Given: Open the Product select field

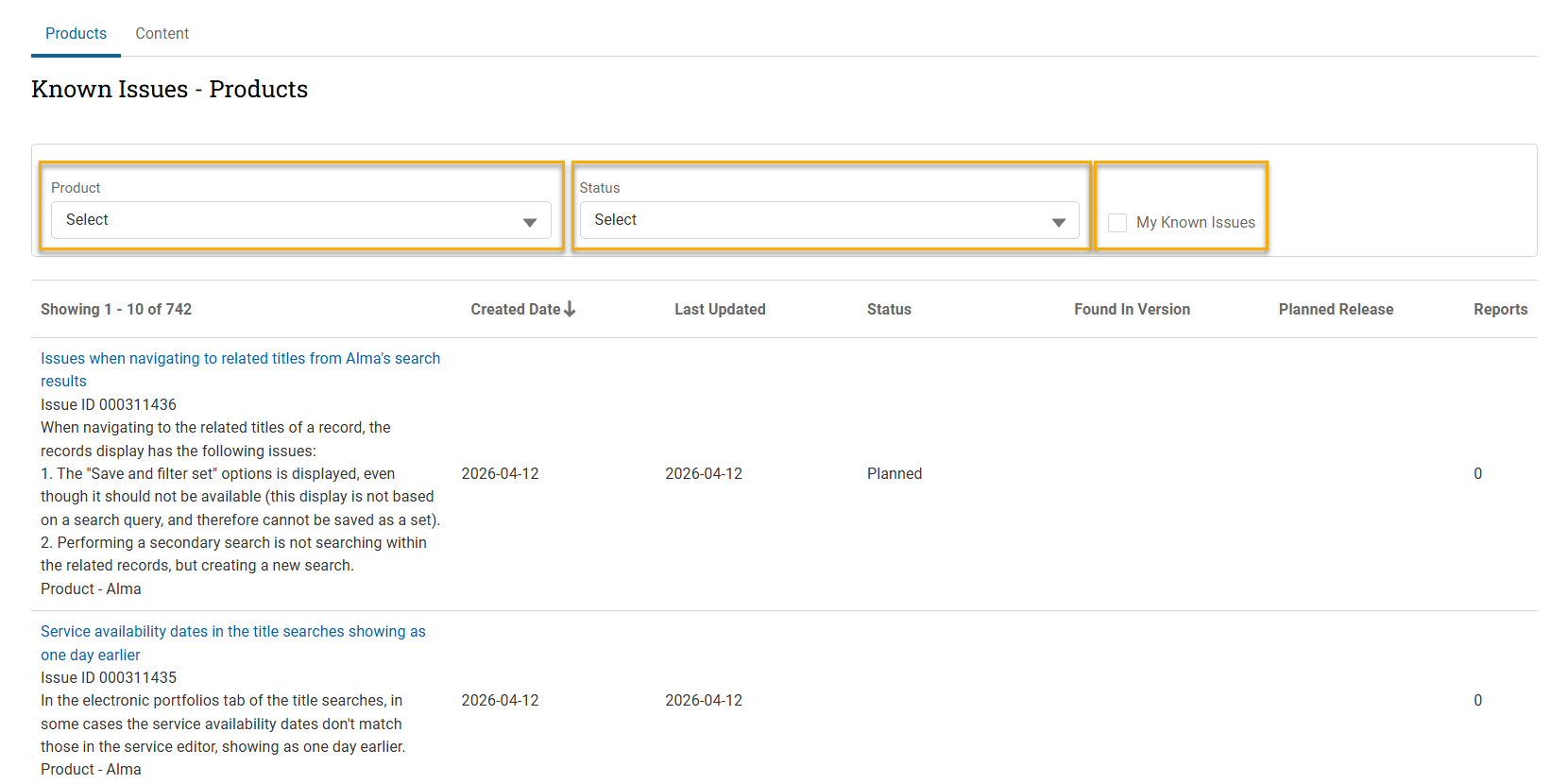Looking at the screenshot, I should coord(300,220).
